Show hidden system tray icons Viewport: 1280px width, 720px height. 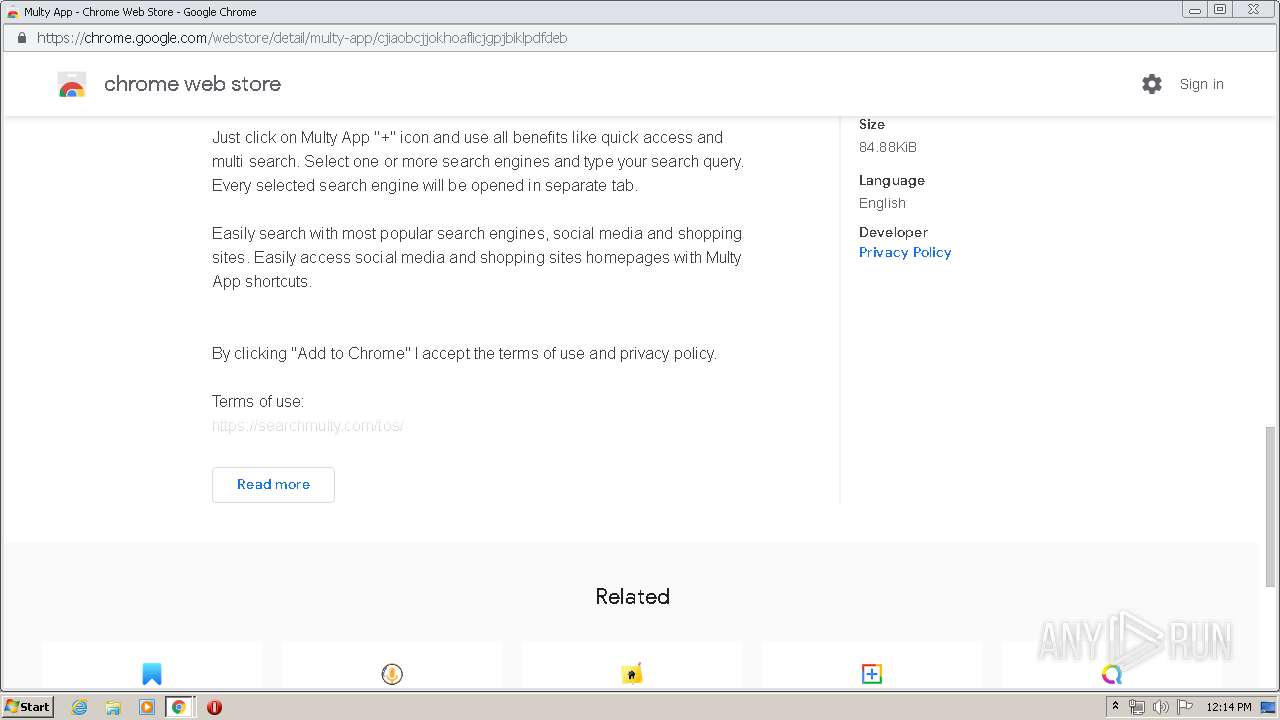tap(1115, 706)
